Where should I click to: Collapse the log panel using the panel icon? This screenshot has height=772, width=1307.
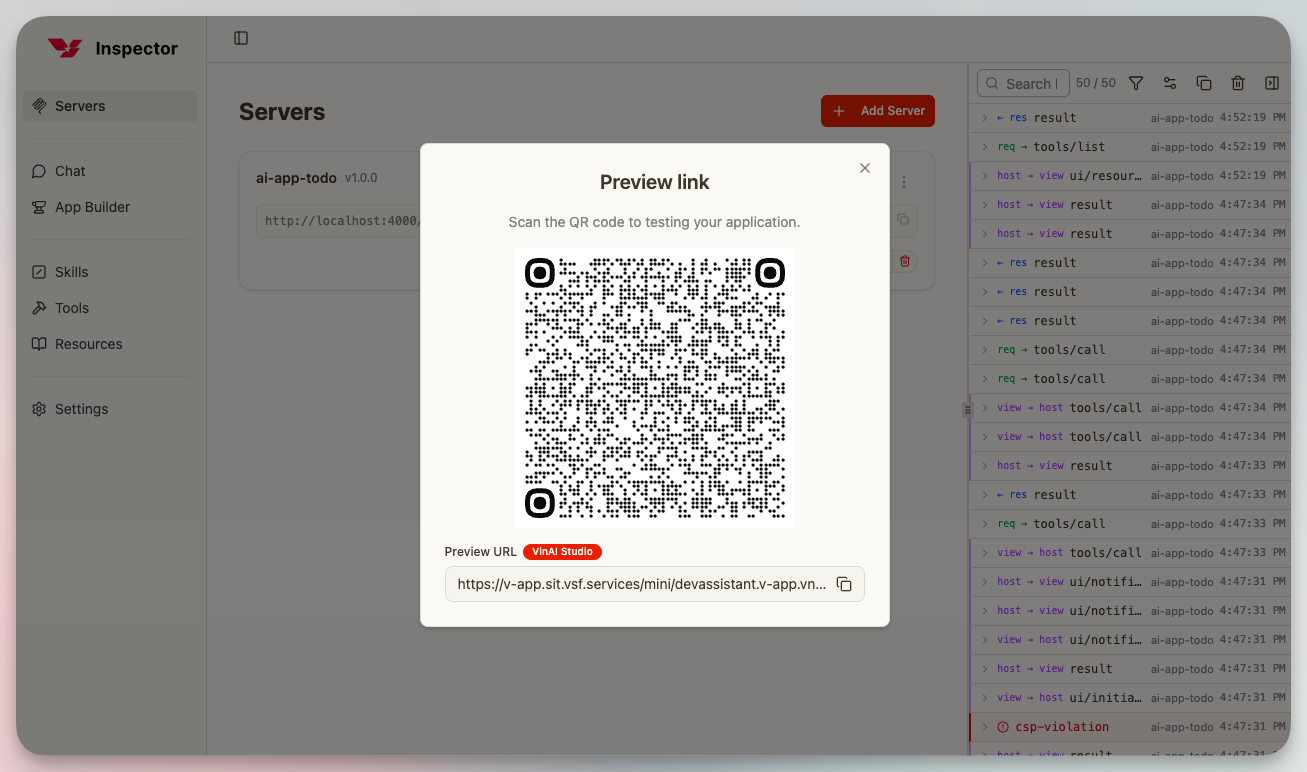tap(1272, 83)
